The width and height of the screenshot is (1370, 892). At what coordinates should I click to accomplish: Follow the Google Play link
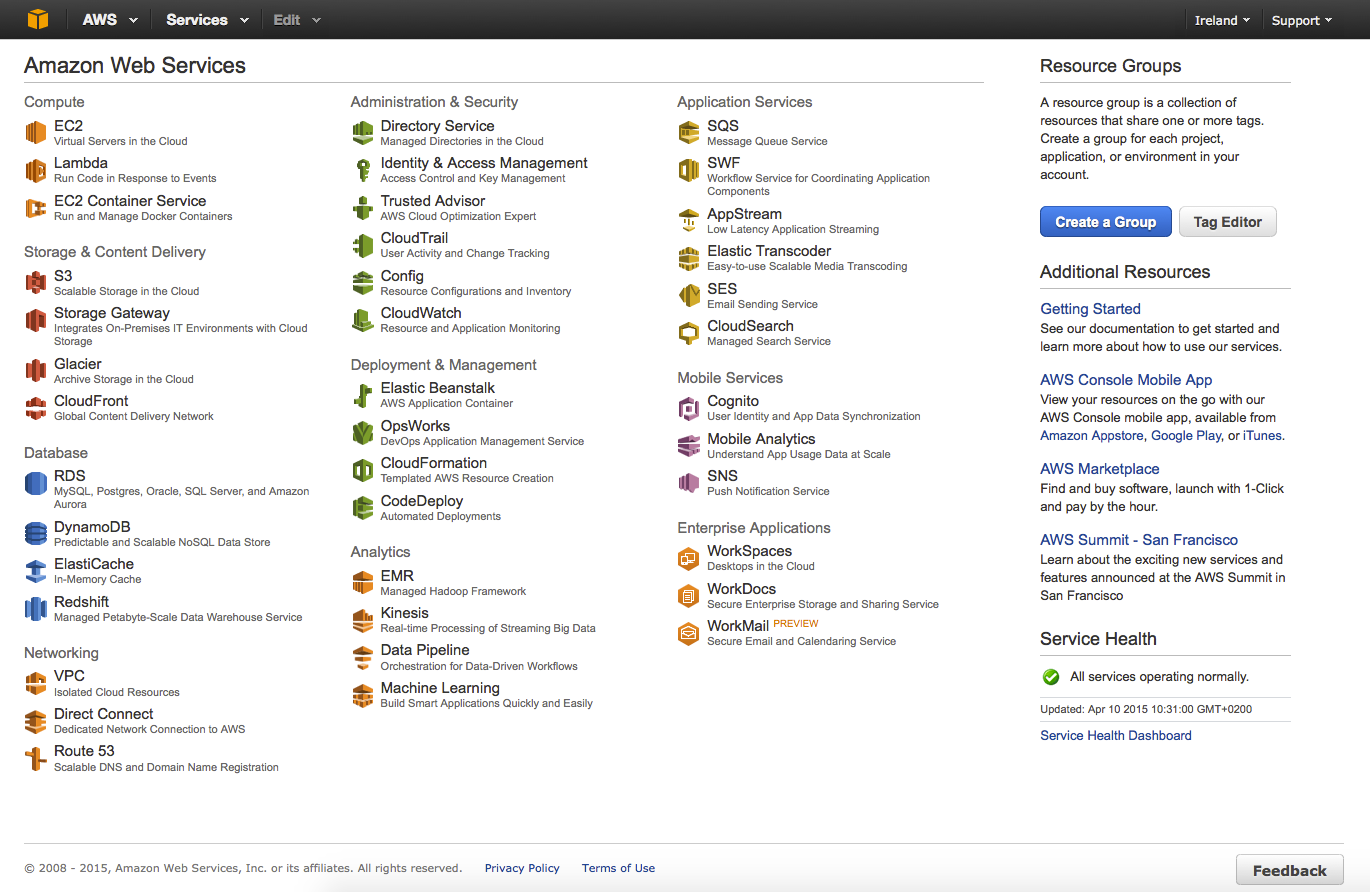click(x=1186, y=436)
